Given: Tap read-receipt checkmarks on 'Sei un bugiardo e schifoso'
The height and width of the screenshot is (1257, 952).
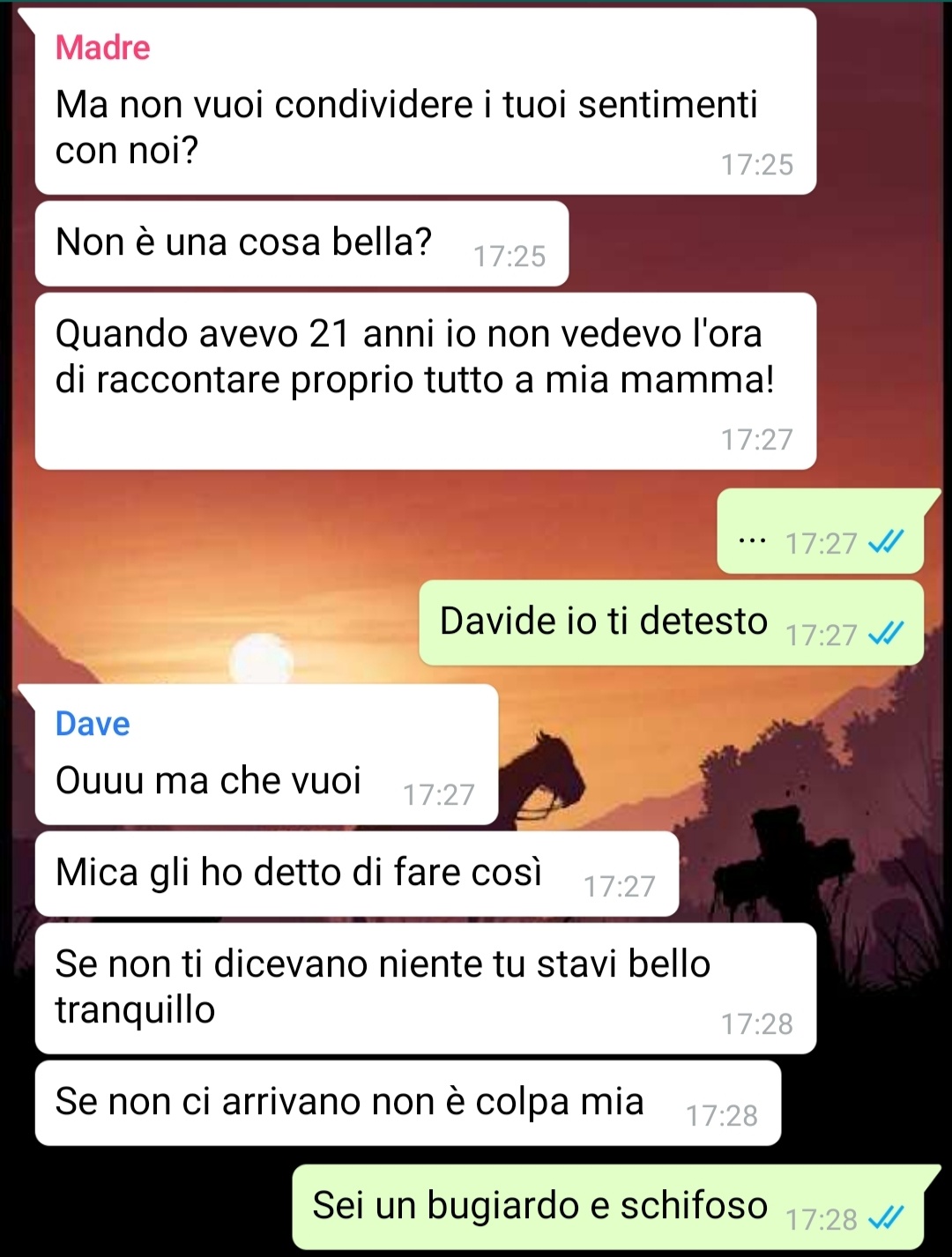Looking at the screenshot, I should (886, 1218).
